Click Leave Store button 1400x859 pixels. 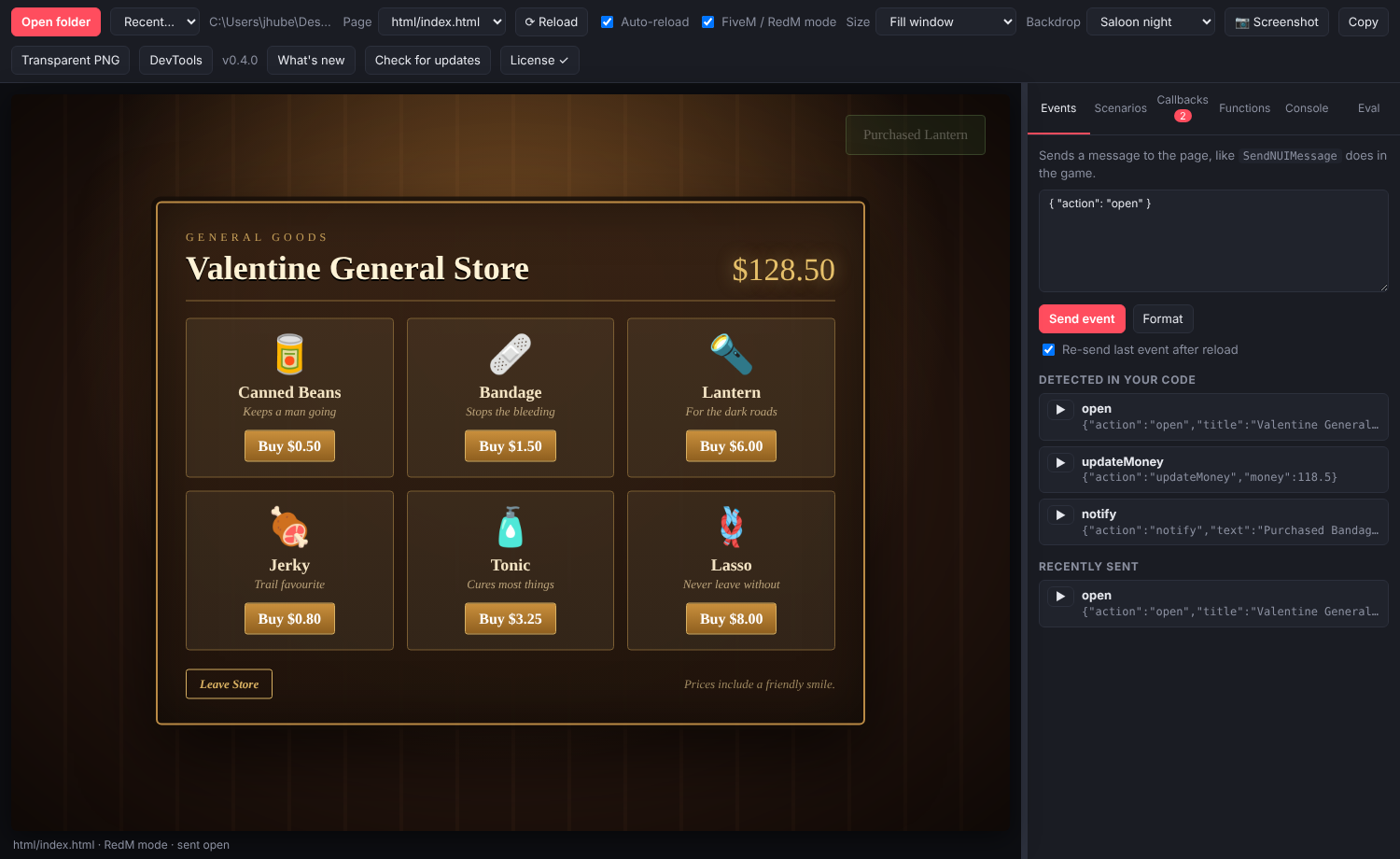point(229,683)
